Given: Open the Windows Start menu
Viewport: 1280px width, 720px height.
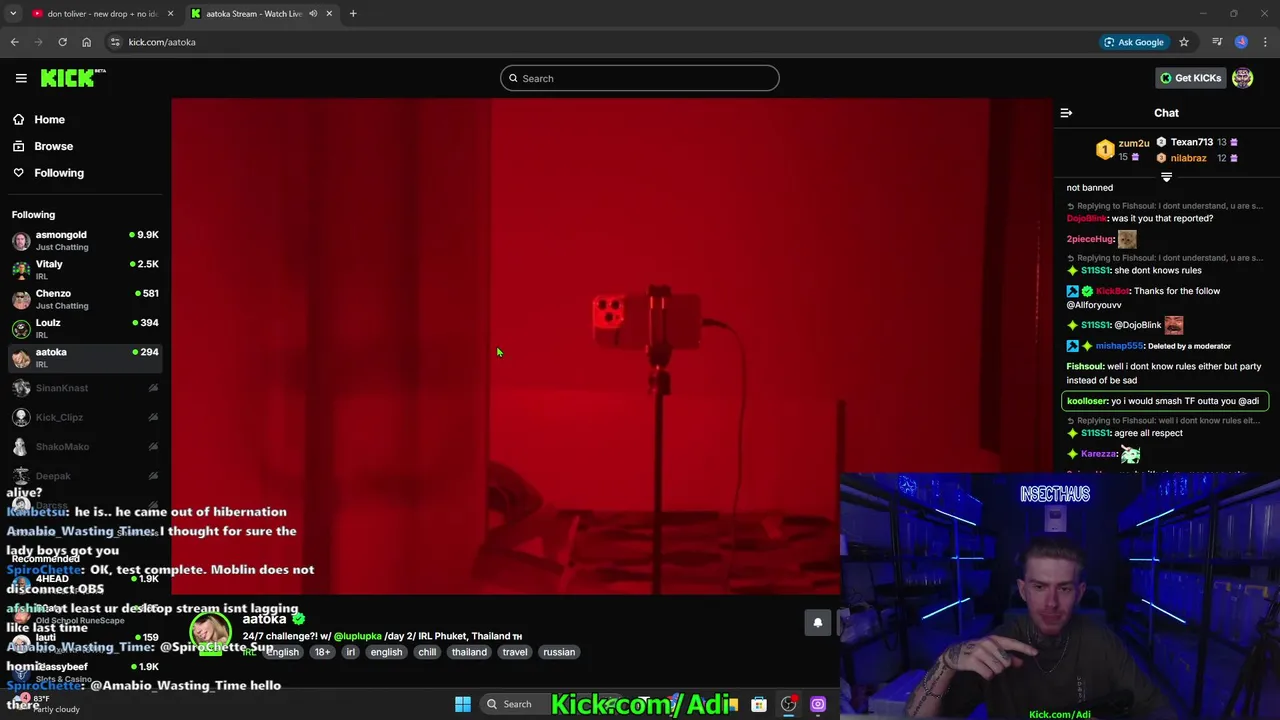Looking at the screenshot, I should pyautogui.click(x=463, y=704).
